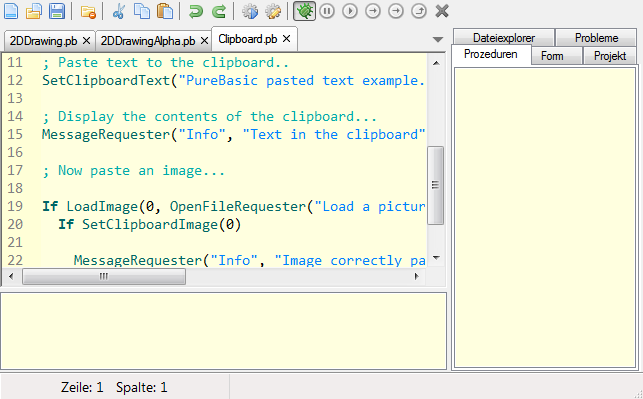Switch to 2DDrawingAlpha.pb tab
The height and width of the screenshot is (399, 643).
tap(148, 41)
